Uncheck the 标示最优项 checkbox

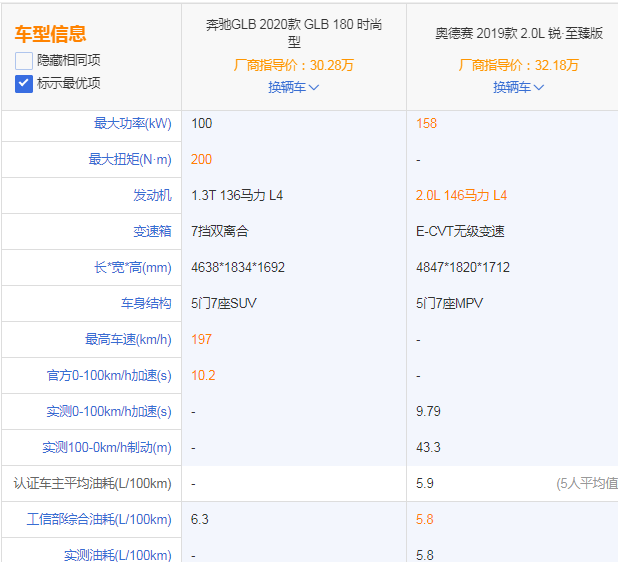(24, 83)
